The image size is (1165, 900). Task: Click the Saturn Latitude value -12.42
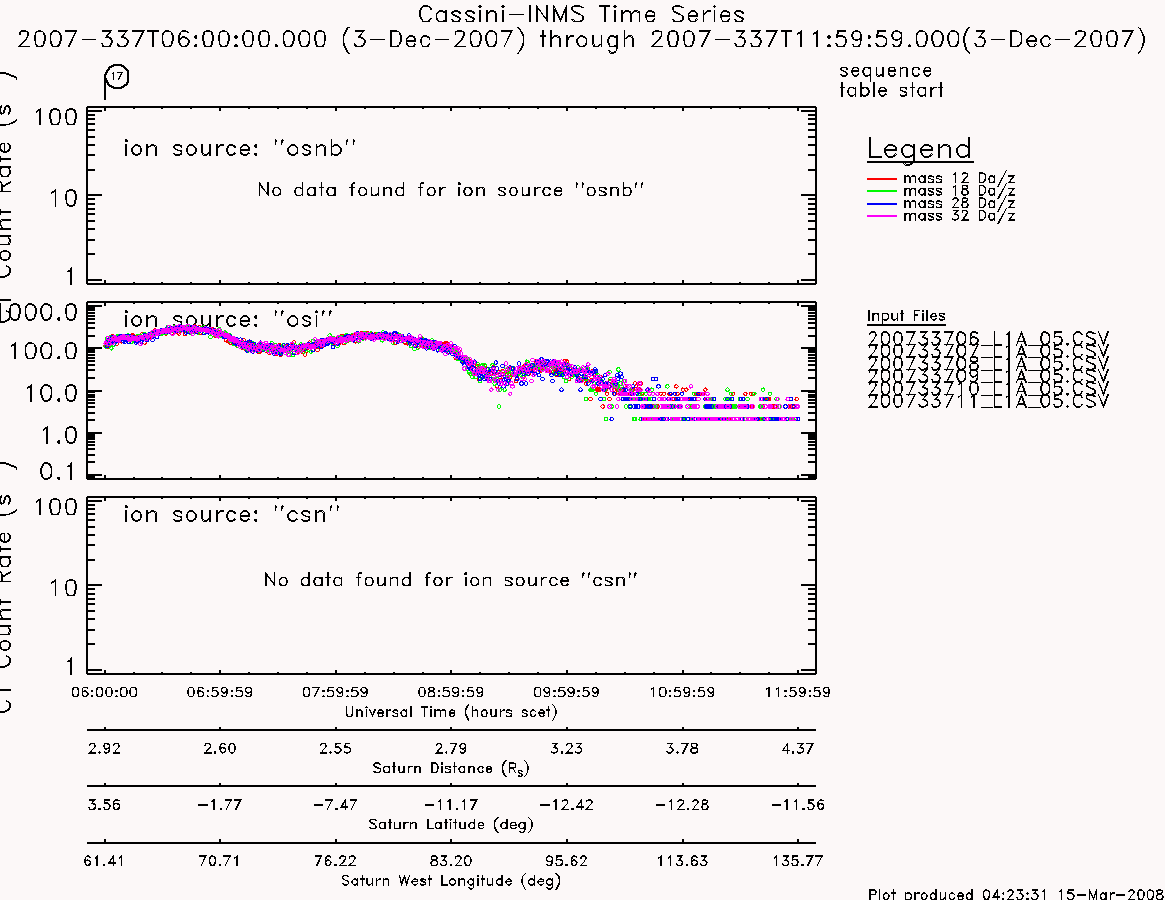pyautogui.click(x=566, y=805)
